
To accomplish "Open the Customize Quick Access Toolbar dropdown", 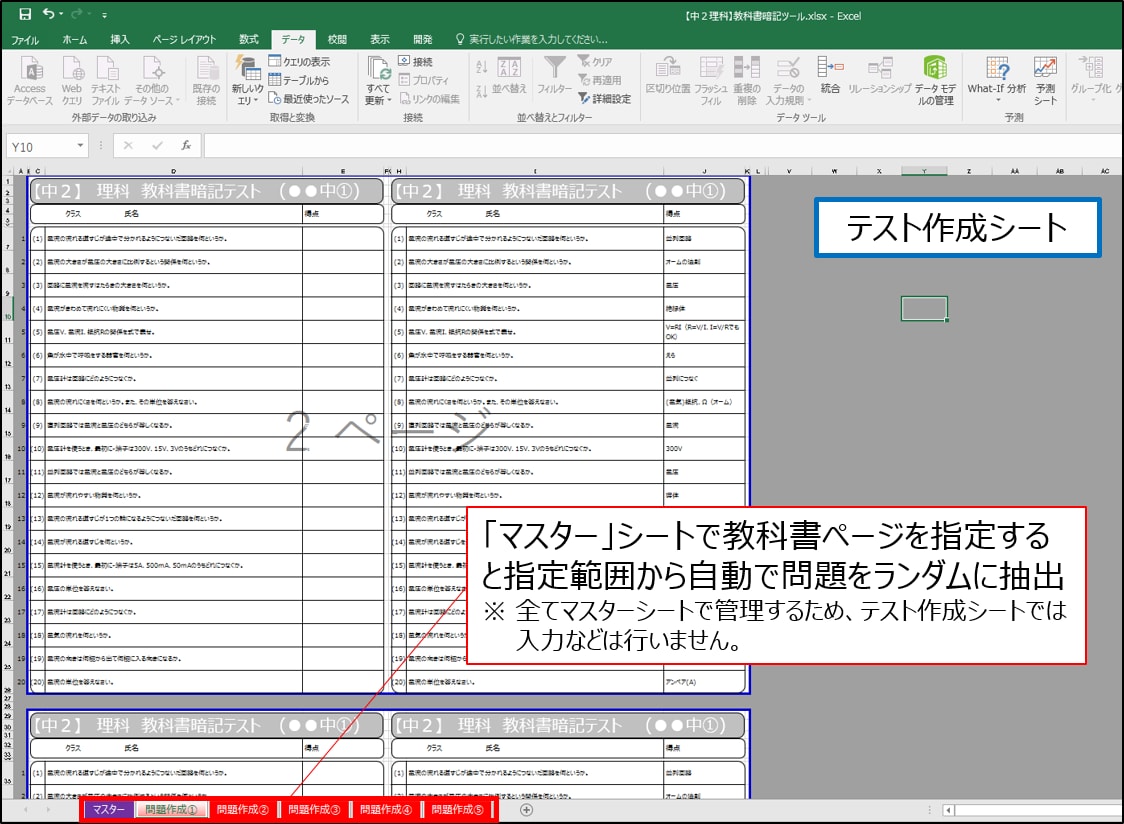I will click(x=105, y=15).
